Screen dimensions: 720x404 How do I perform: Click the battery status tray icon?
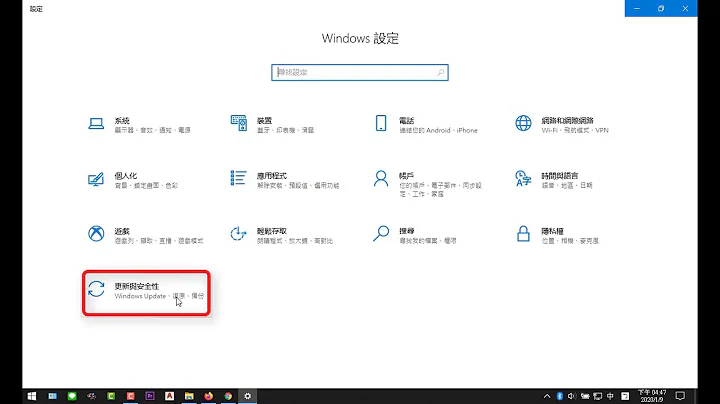pyautogui.click(x=585, y=396)
